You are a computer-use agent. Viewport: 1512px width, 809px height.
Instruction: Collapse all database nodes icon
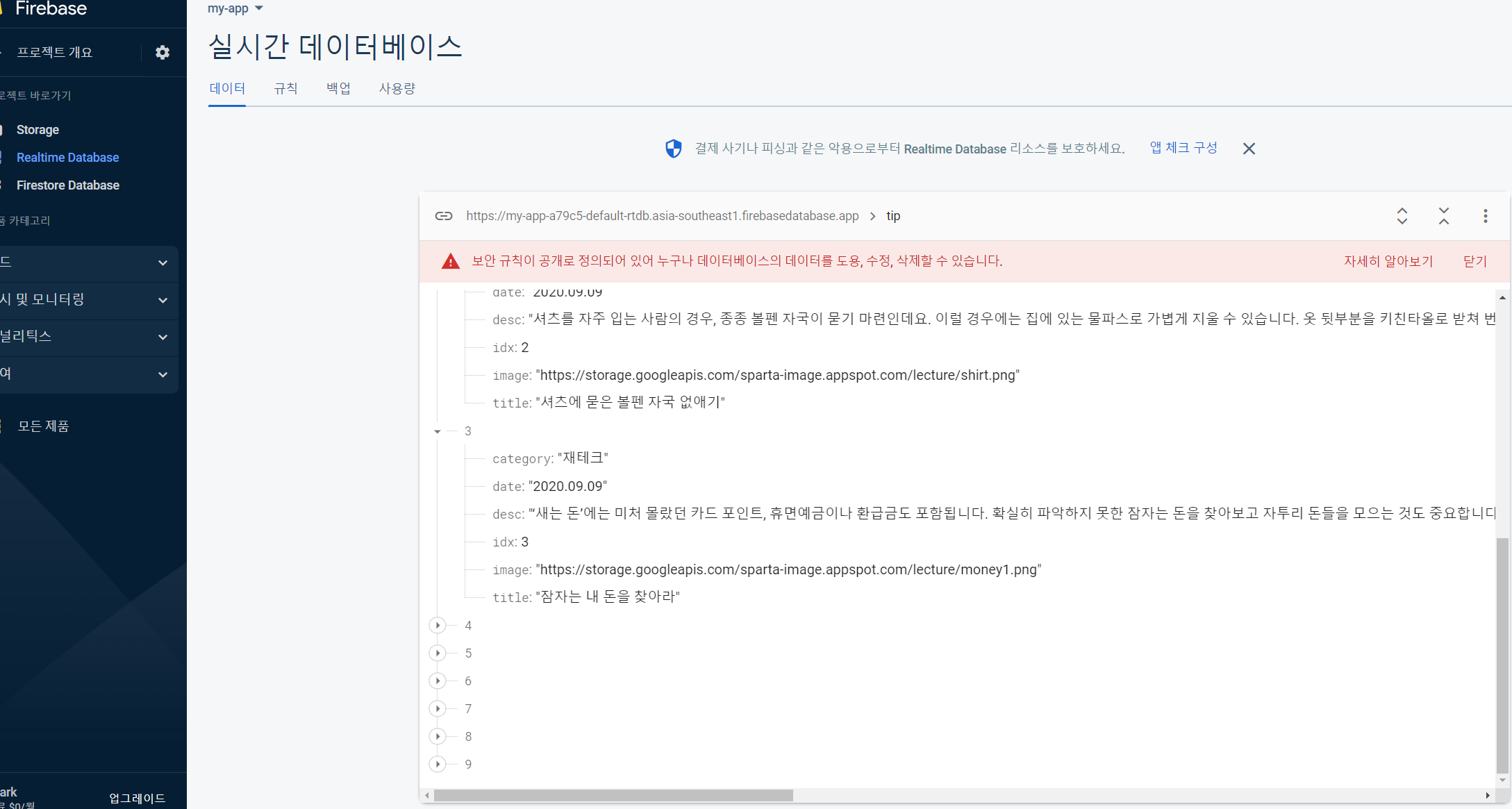1444,216
